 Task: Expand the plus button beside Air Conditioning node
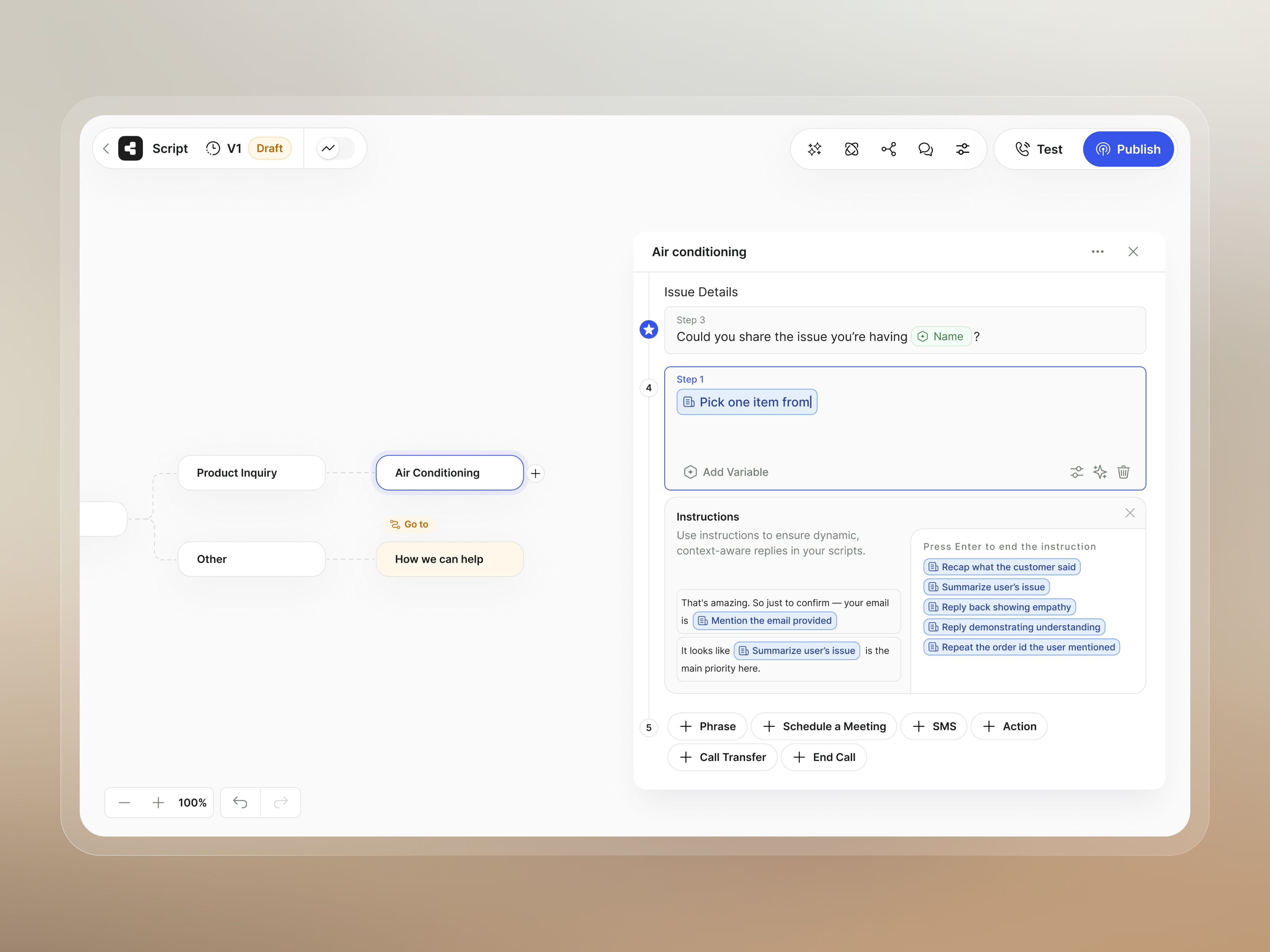535,473
